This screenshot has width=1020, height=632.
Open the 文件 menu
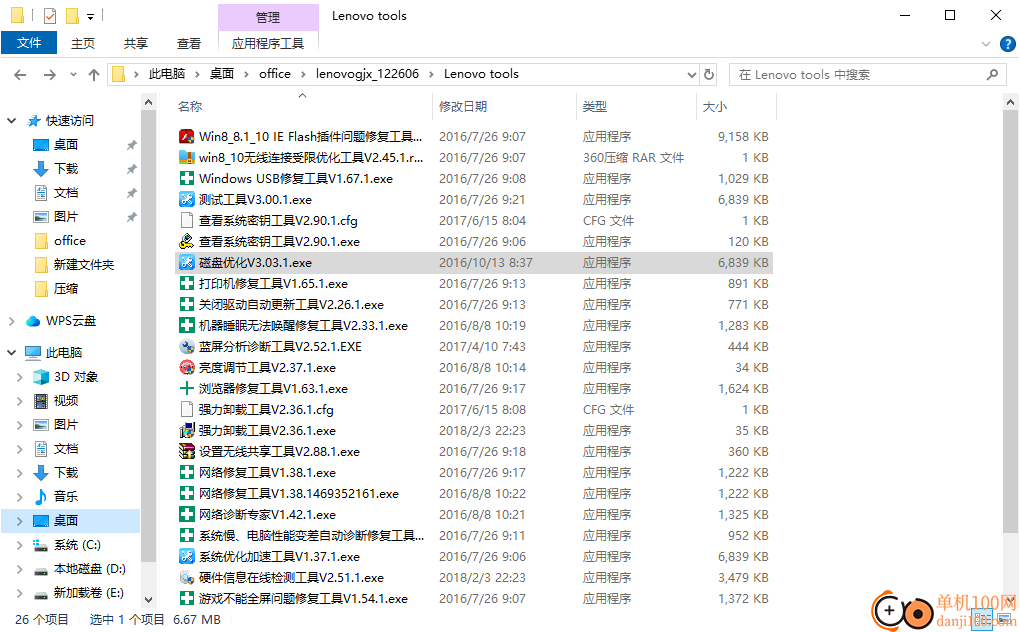click(x=29, y=43)
